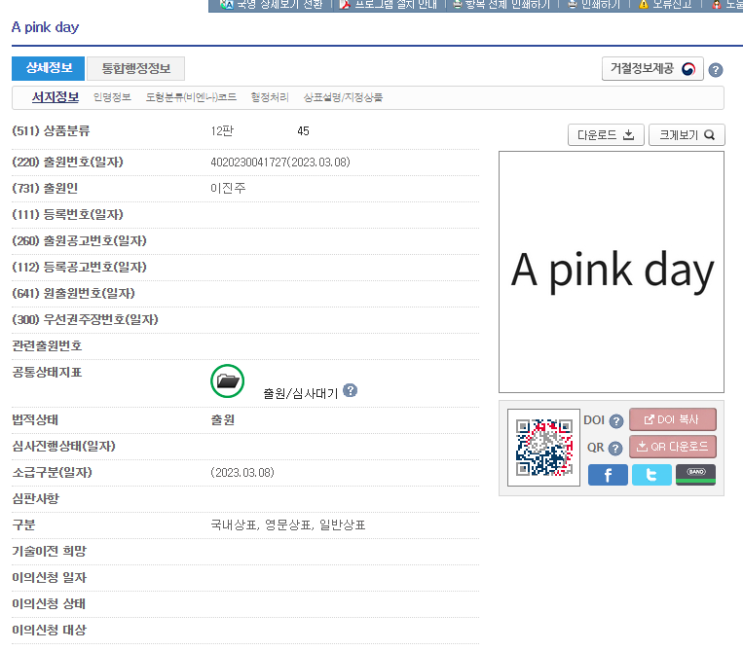Viewport: 743px width, 651px height.
Task: Click the 거절정보제공 button
Action: coord(652,69)
